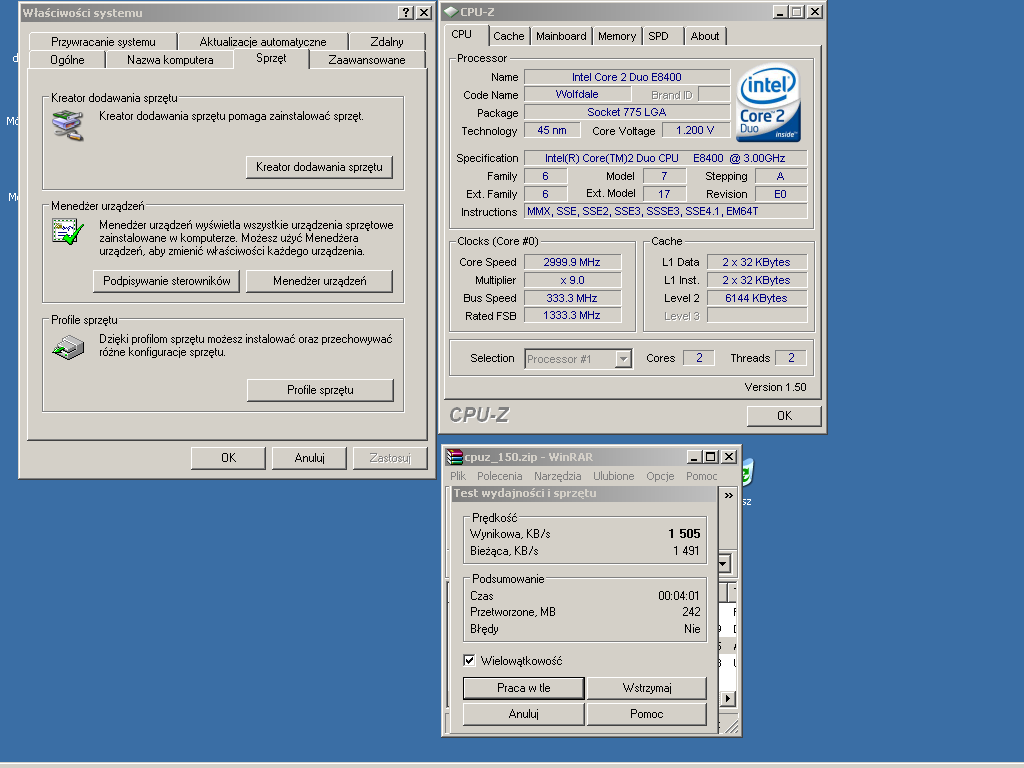Open the Plik menu in WinRAR
Screen dimensions: 1024x768
pos(458,476)
